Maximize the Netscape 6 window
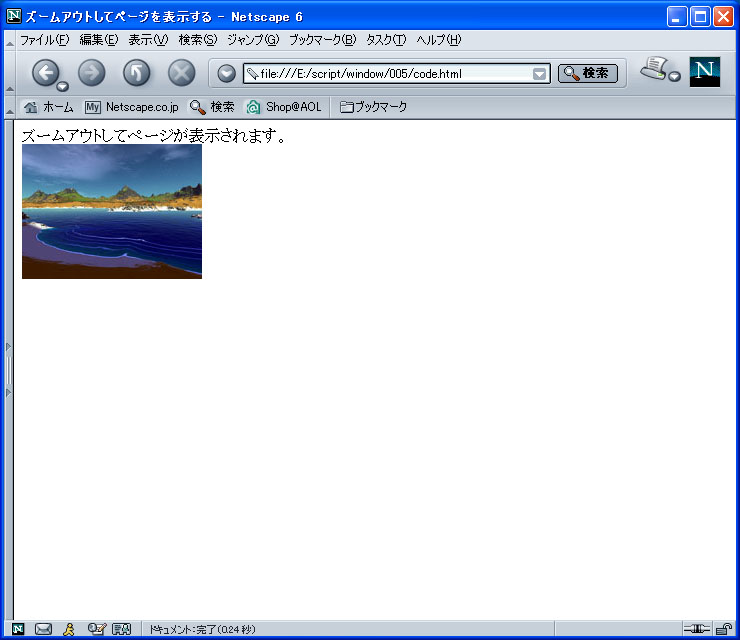The height and width of the screenshot is (640, 740). pos(700,17)
